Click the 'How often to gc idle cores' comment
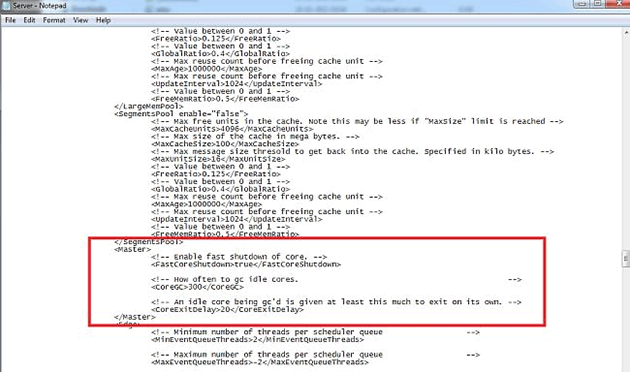 click(336, 279)
